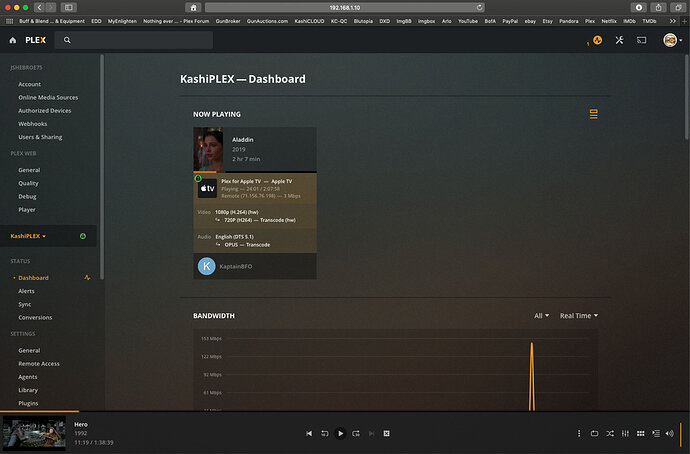Open Remote Access settings
The height and width of the screenshot is (454, 690).
pyautogui.click(x=39, y=363)
